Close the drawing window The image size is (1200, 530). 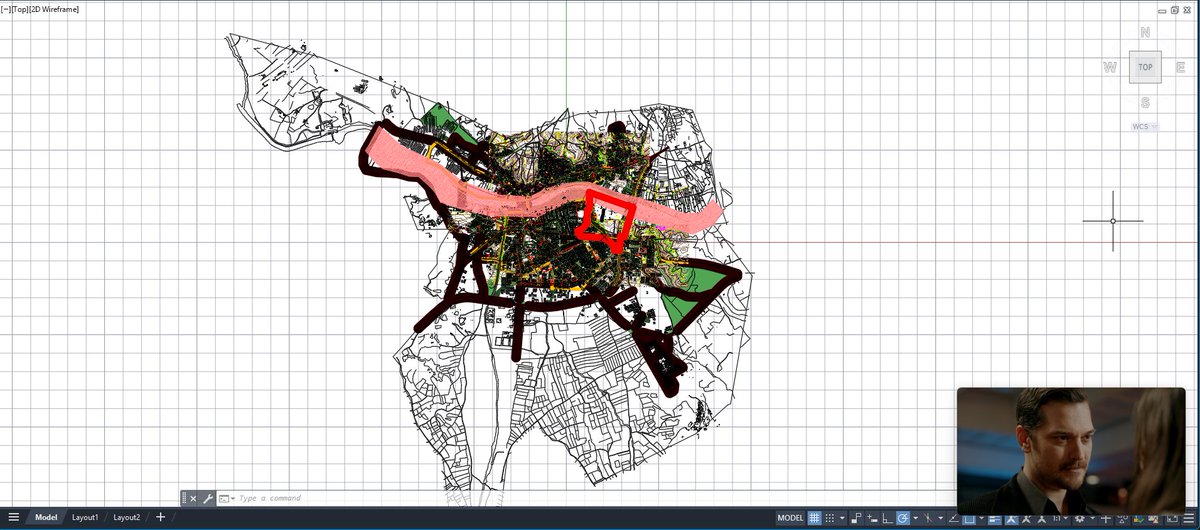pos(1186,9)
